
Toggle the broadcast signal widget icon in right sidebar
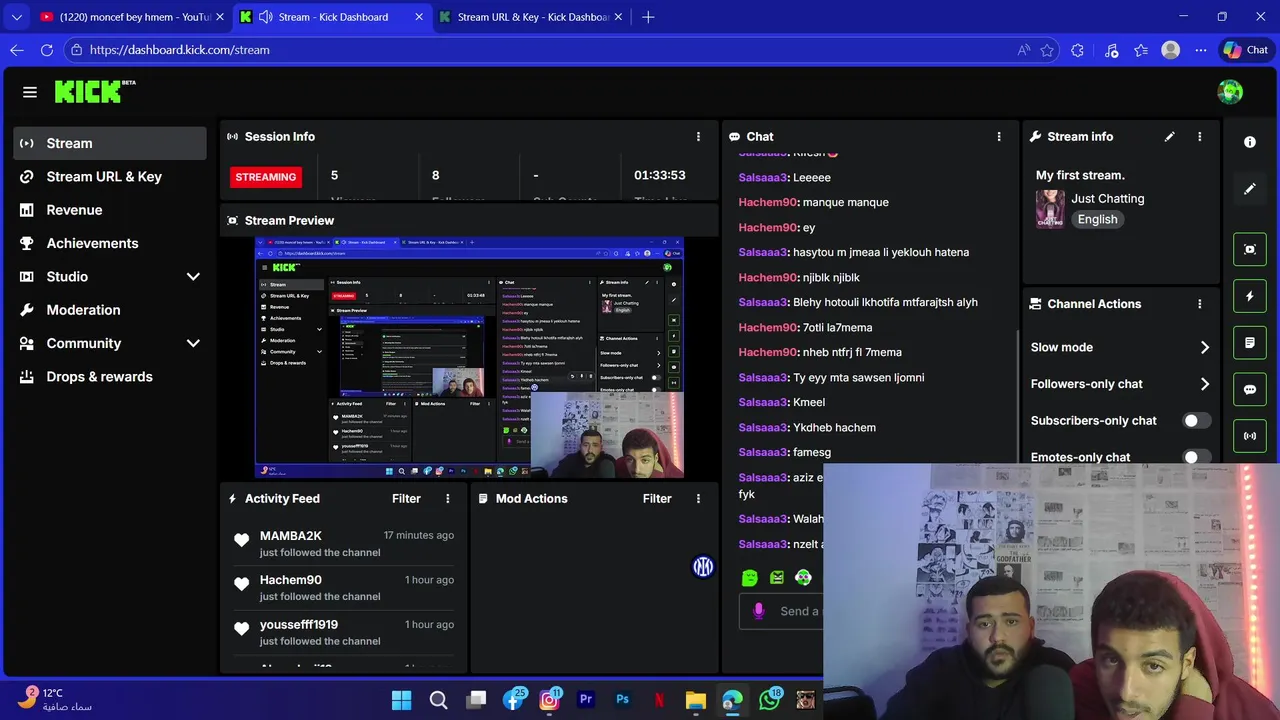pos(1250,436)
